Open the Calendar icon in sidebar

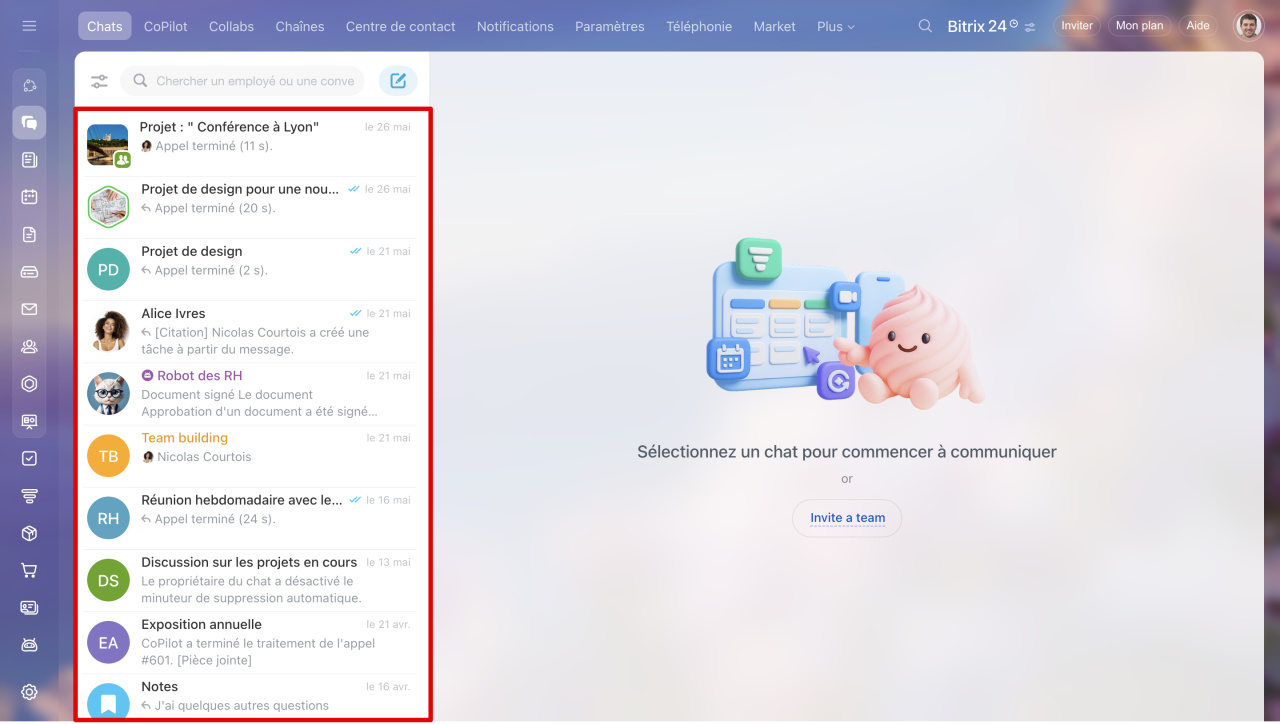[x=29, y=197]
